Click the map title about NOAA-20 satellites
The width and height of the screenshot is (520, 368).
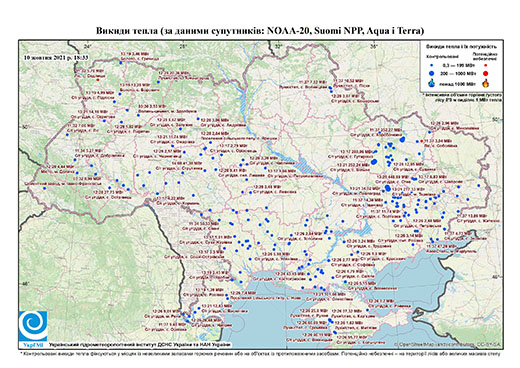coord(260,31)
